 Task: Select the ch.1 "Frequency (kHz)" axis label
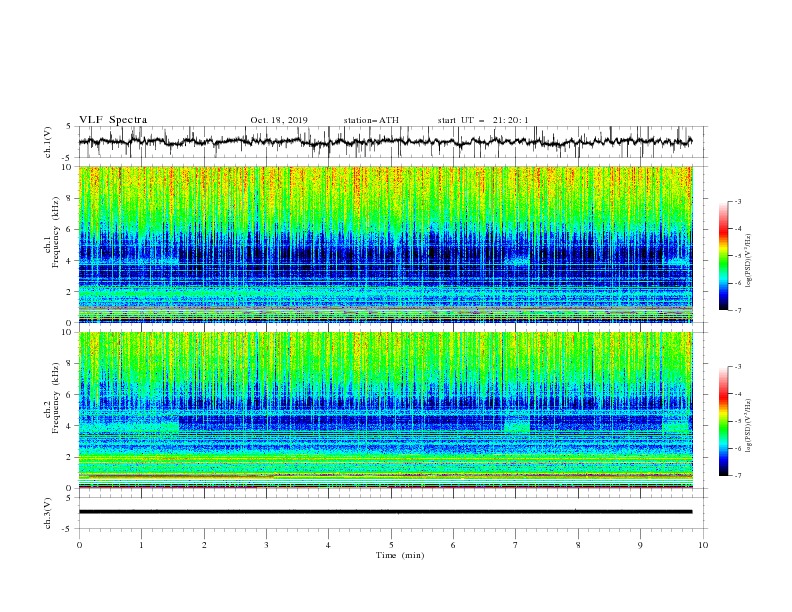tap(56, 233)
